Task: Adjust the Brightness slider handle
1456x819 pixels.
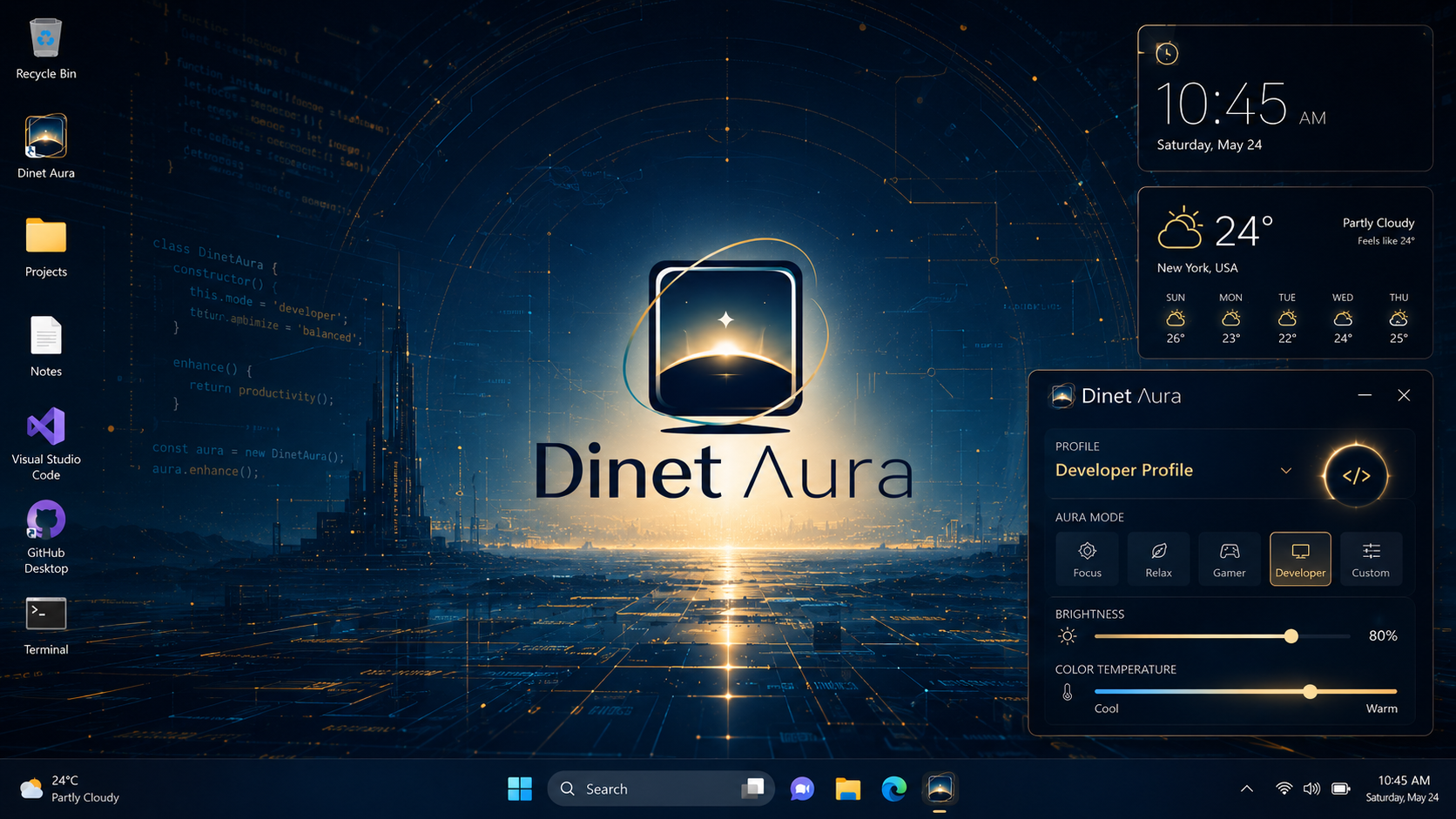Action: point(1291,636)
